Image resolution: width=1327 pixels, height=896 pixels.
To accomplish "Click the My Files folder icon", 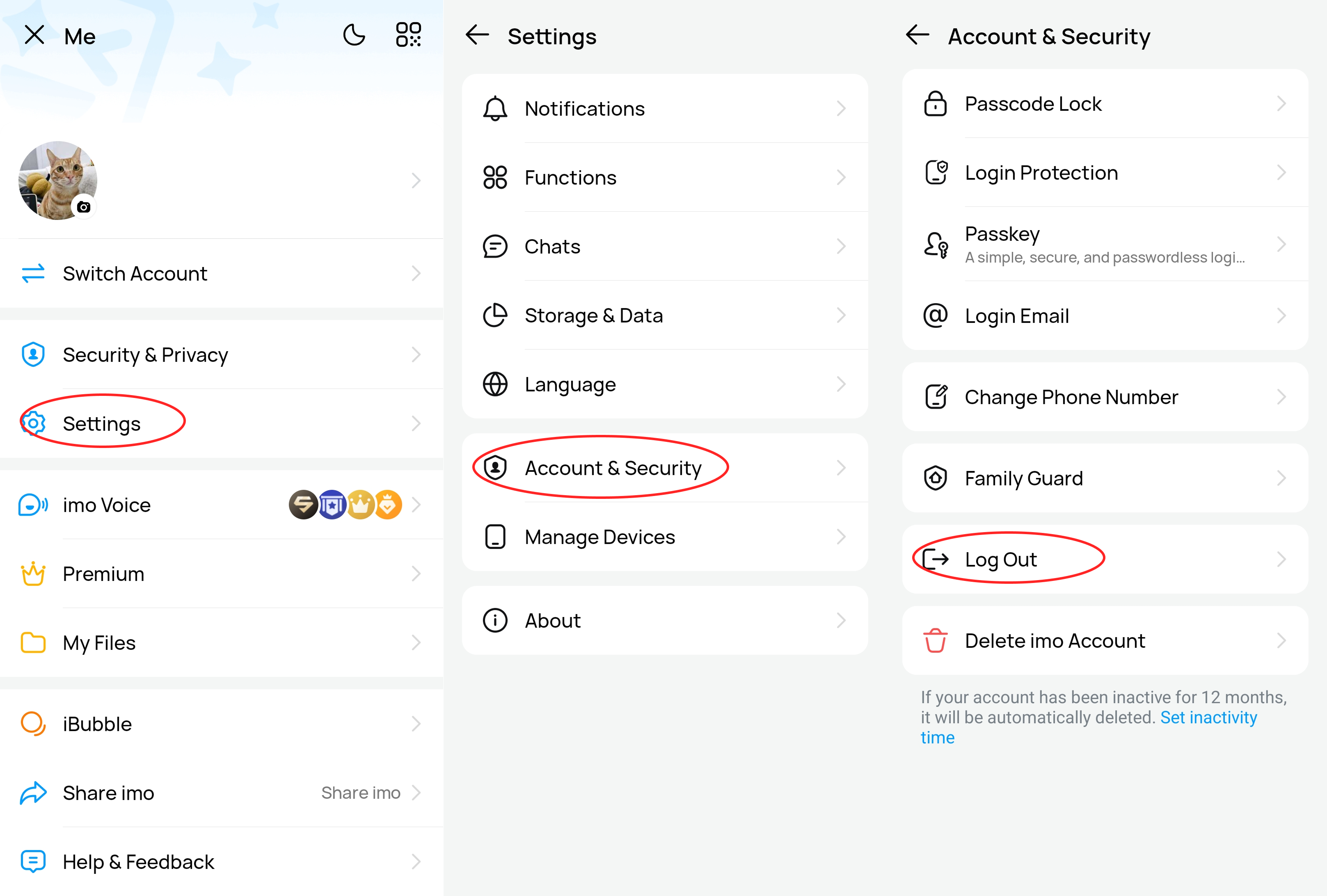I will point(33,642).
